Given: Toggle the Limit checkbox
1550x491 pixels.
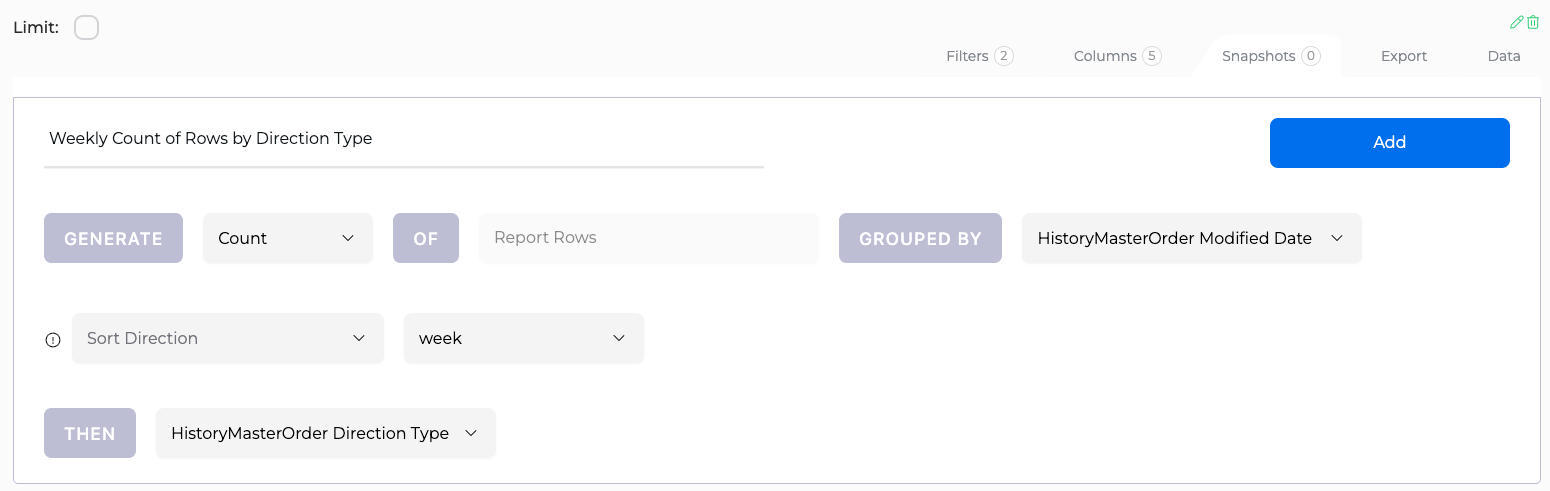Looking at the screenshot, I should (87, 28).
